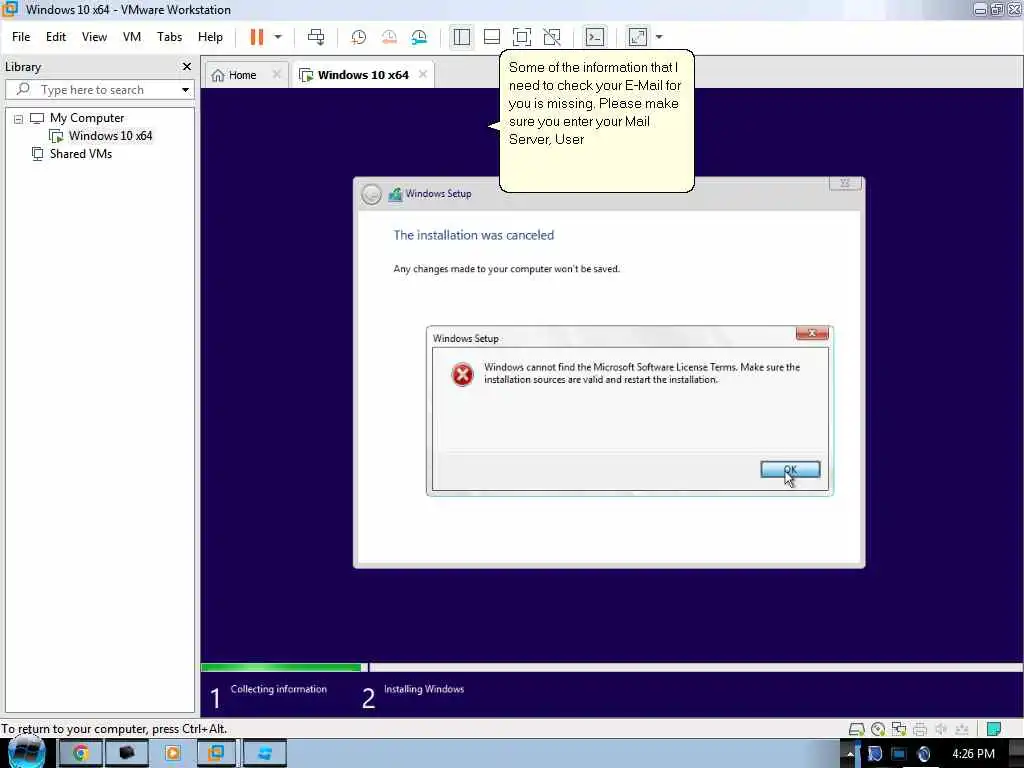Open the File menu
The width and height of the screenshot is (1024, 768).
click(x=21, y=37)
